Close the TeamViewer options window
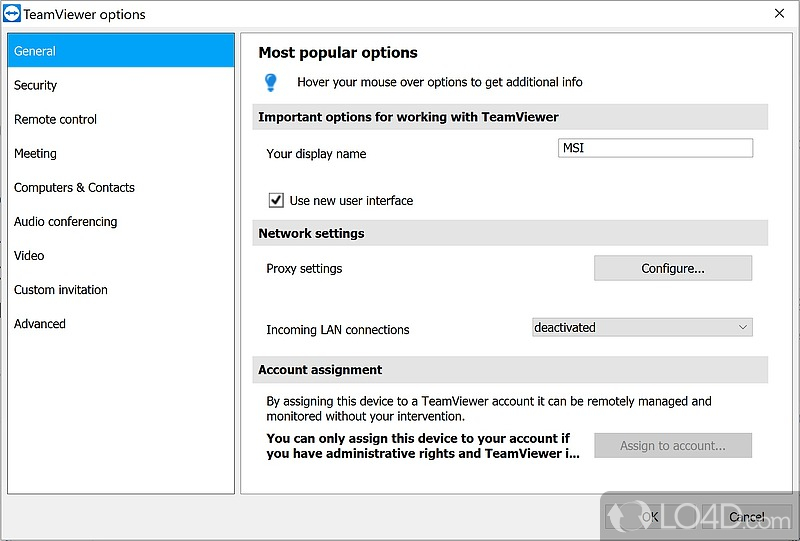Screen dimensions: 800x541 coord(779,14)
